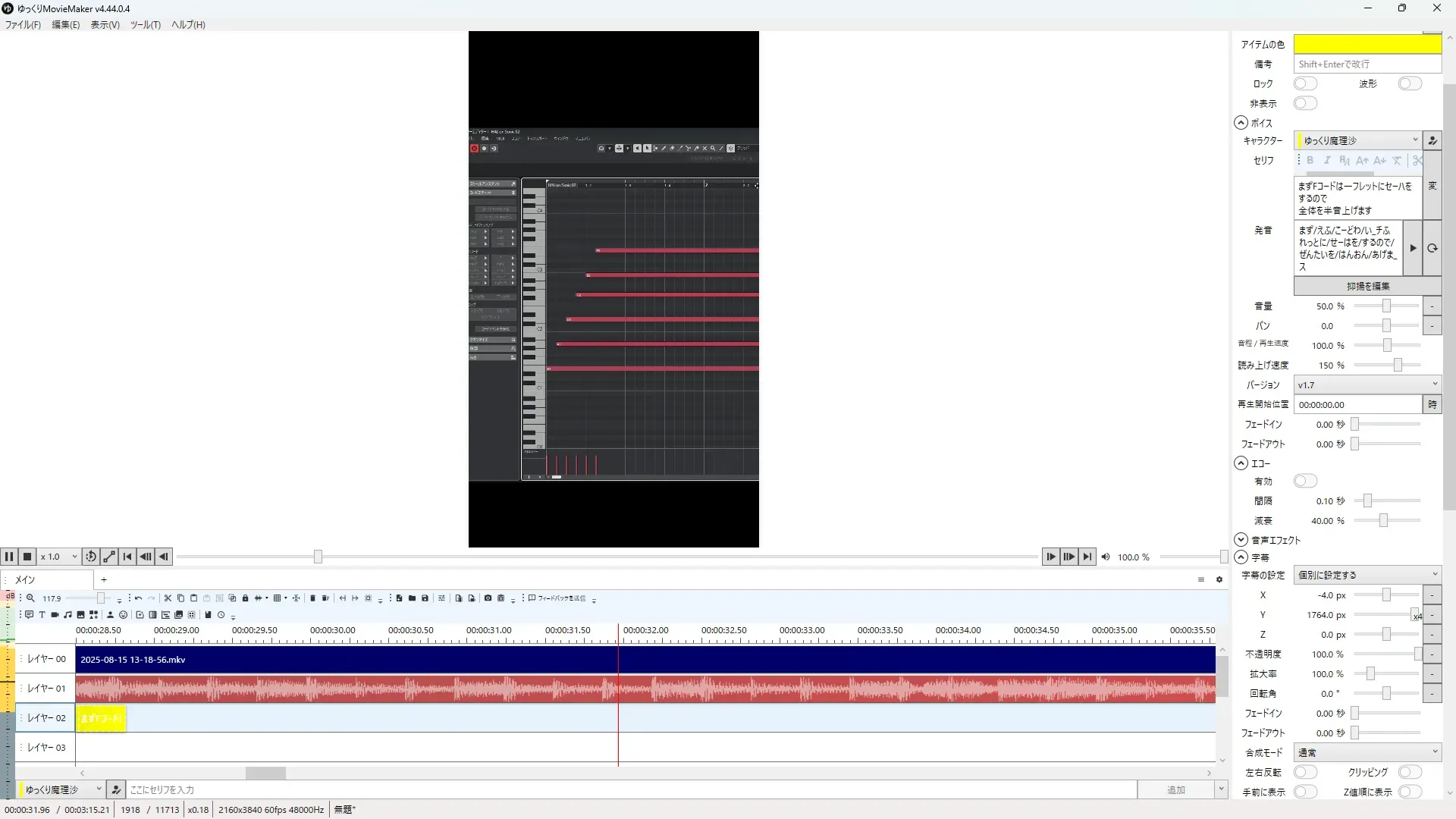Click the lock icon in timeline toolbar
This screenshot has width=1456, height=819.
(x=245, y=598)
